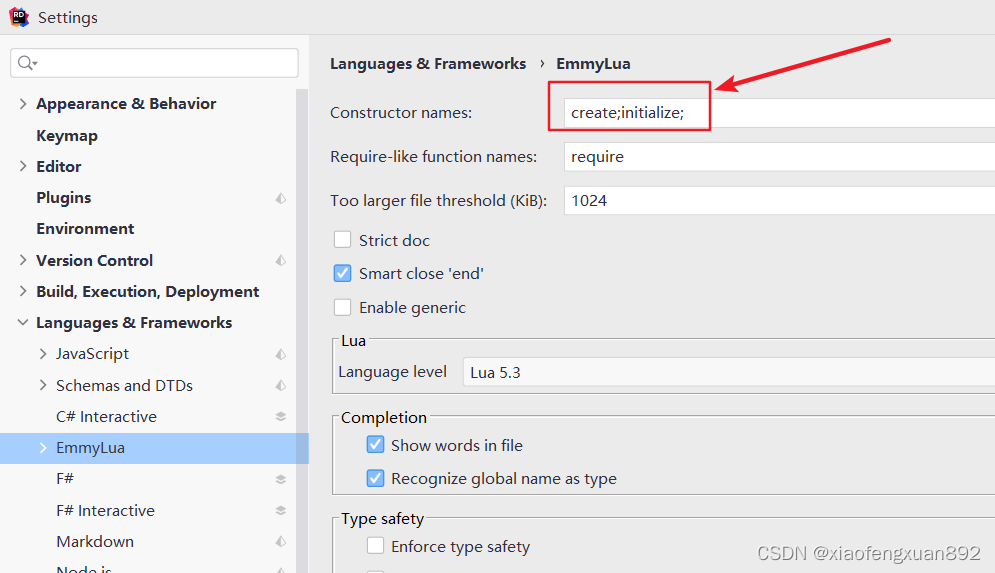Viewport: 995px width, 573px height.
Task: Expand the Editor settings node
Action: click(23, 166)
